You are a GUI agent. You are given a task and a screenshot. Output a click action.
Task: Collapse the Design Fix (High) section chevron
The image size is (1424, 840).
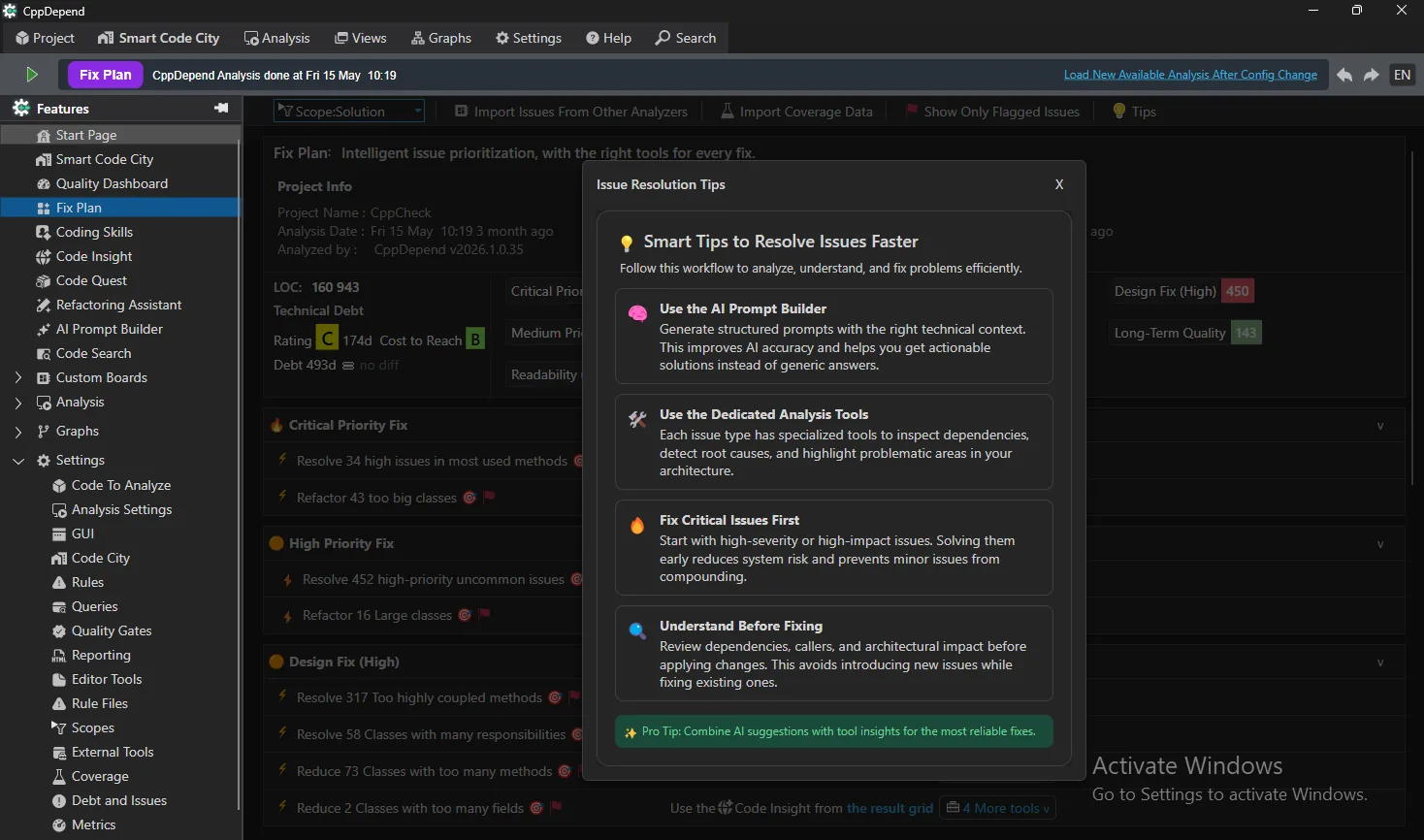point(1380,662)
